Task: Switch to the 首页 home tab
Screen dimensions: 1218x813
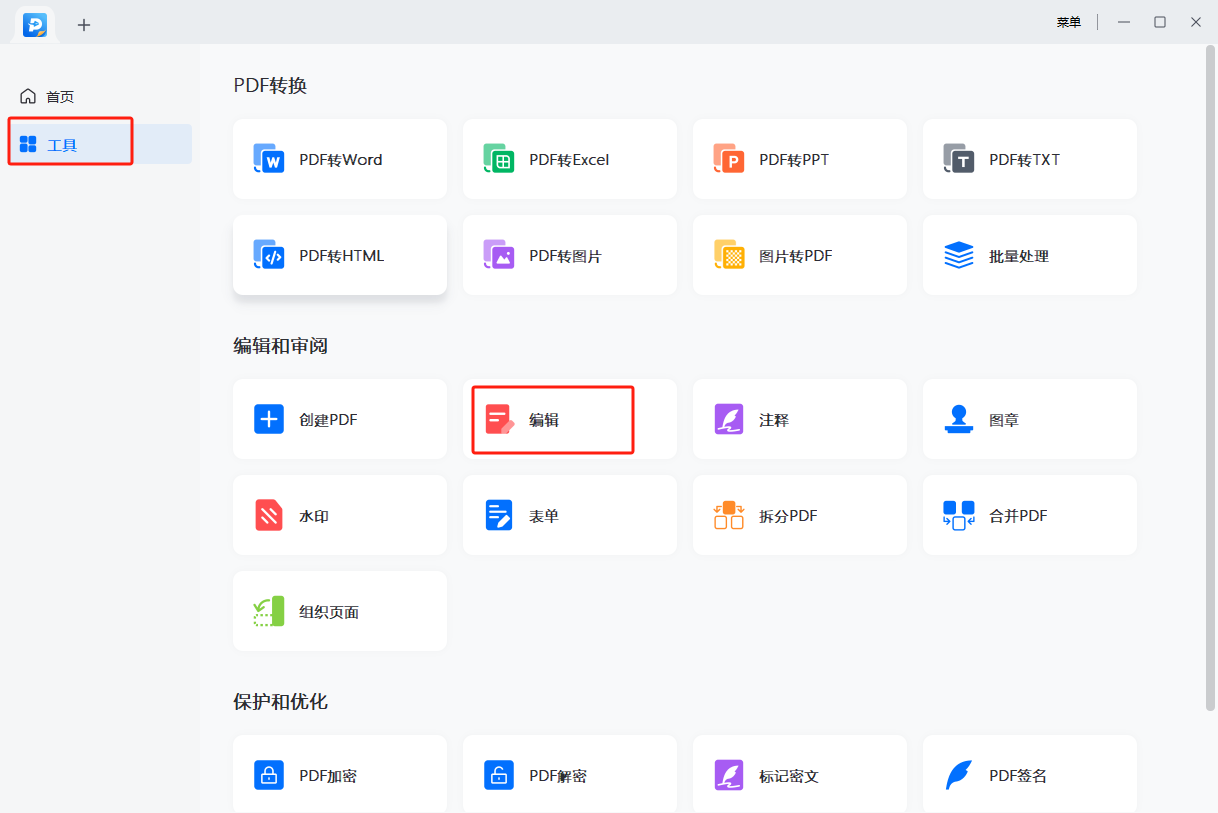Action: pyautogui.click(x=60, y=97)
